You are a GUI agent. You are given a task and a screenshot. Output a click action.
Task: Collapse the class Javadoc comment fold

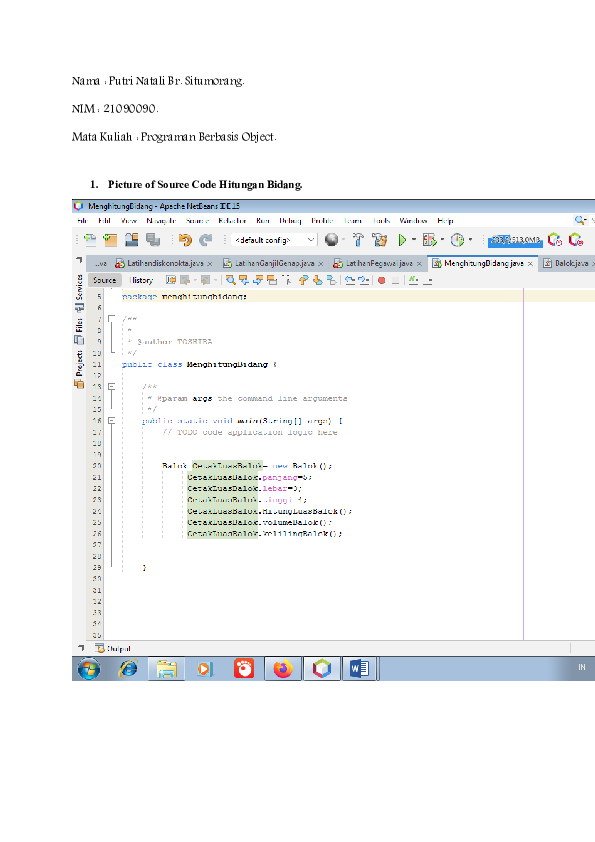pos(112,318)
